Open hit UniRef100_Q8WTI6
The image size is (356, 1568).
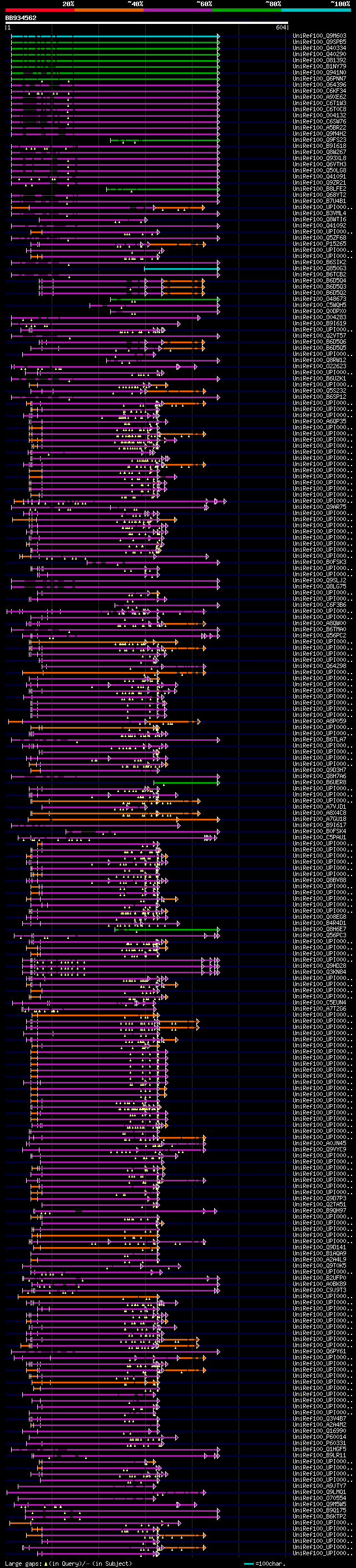point(319,219)
